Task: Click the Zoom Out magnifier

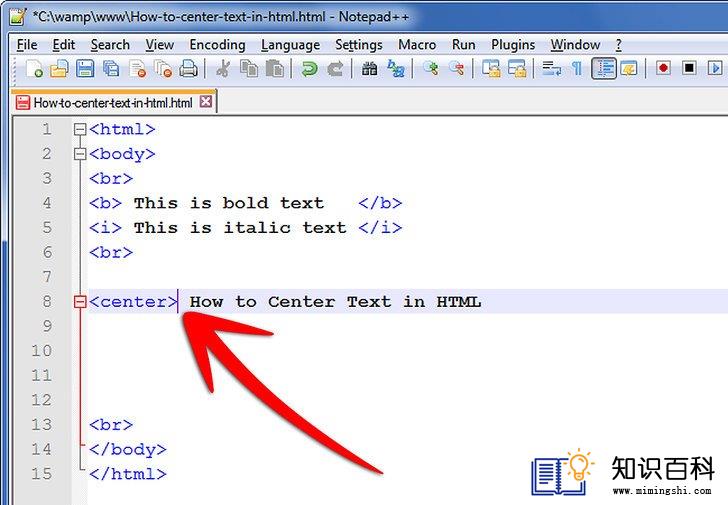Action: pos(456,69)
